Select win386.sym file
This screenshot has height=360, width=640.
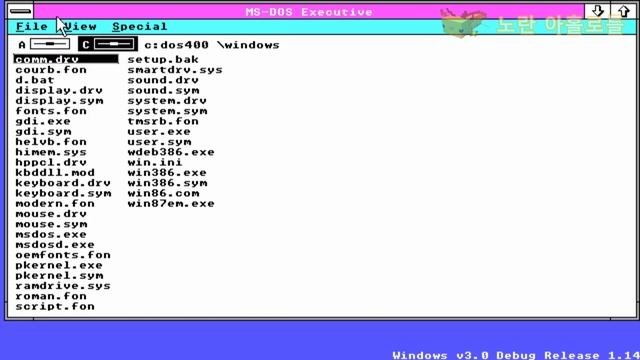tap(167, 183)
